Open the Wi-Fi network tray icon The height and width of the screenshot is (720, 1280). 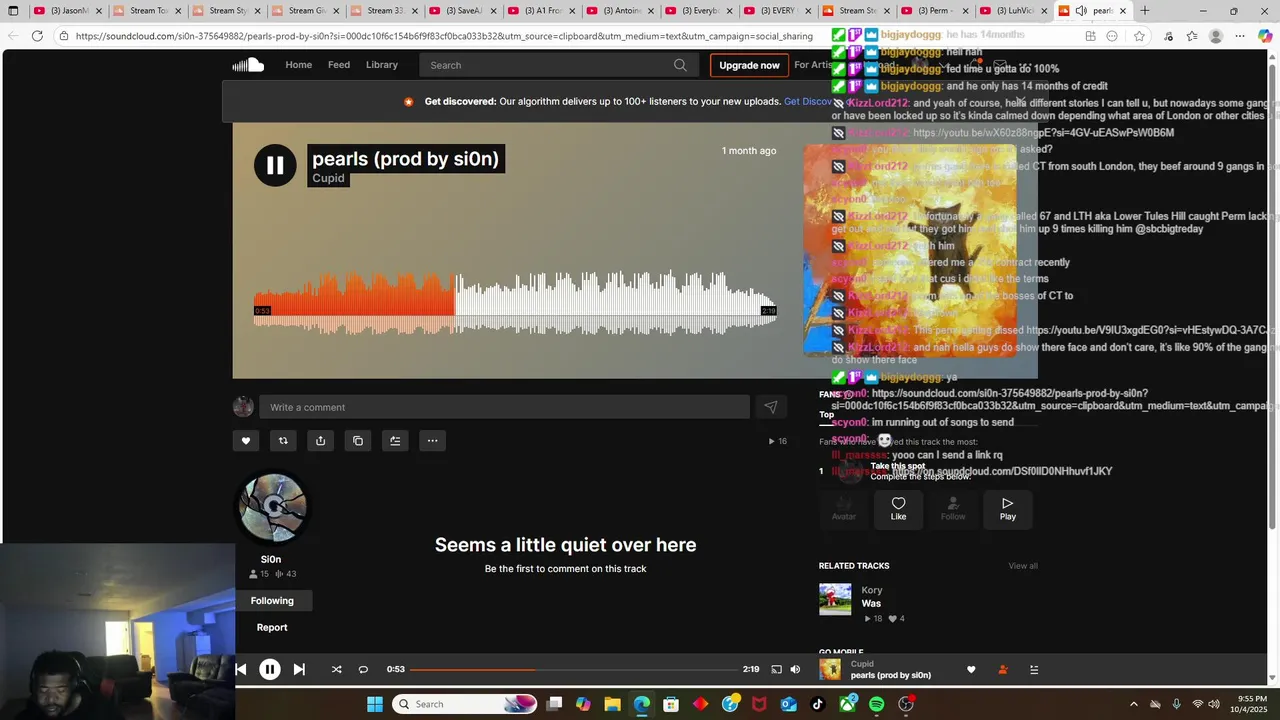[x=1198, y=704]
